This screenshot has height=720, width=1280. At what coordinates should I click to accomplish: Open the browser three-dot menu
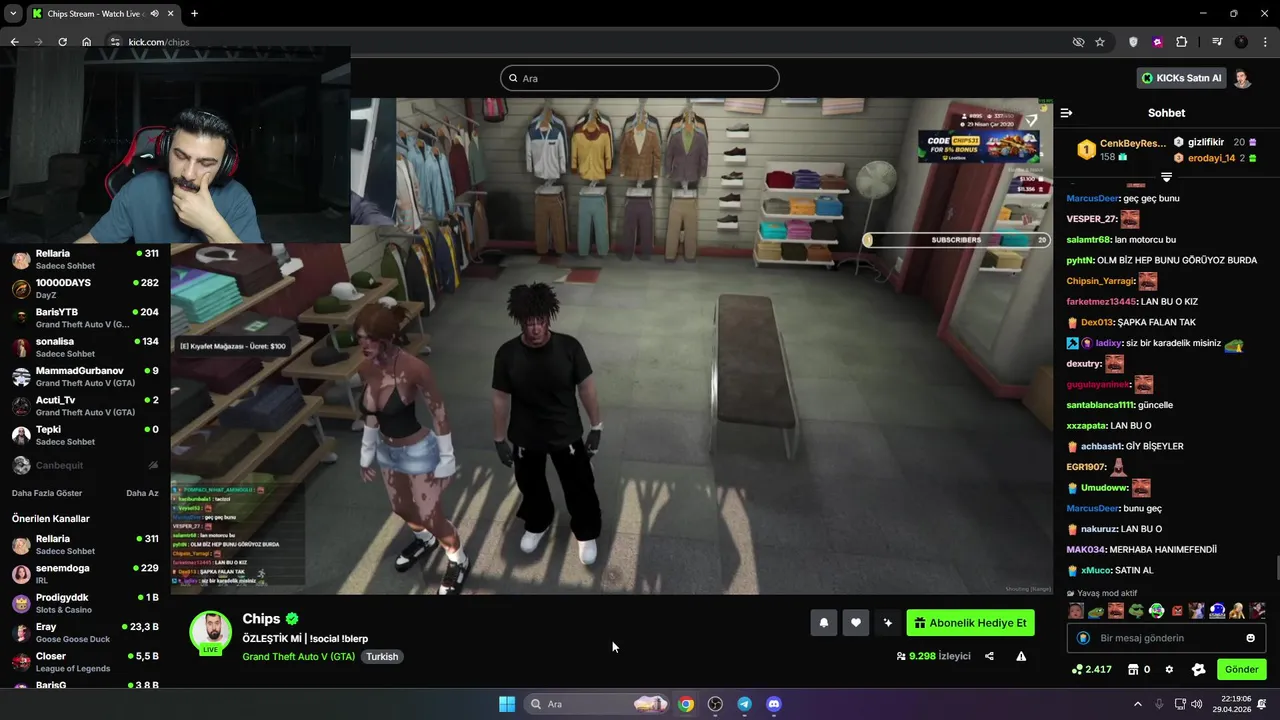click(1265, 42)
